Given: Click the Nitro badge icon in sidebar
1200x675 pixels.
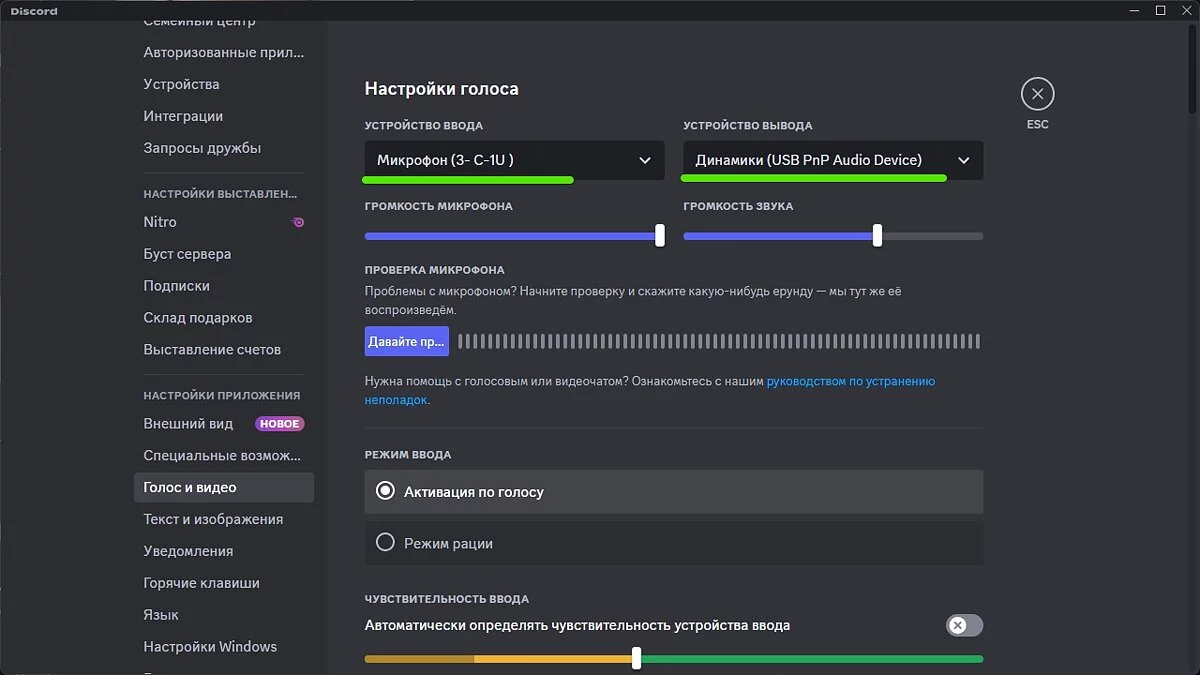Looking at the screenshot, I should 298,222.
